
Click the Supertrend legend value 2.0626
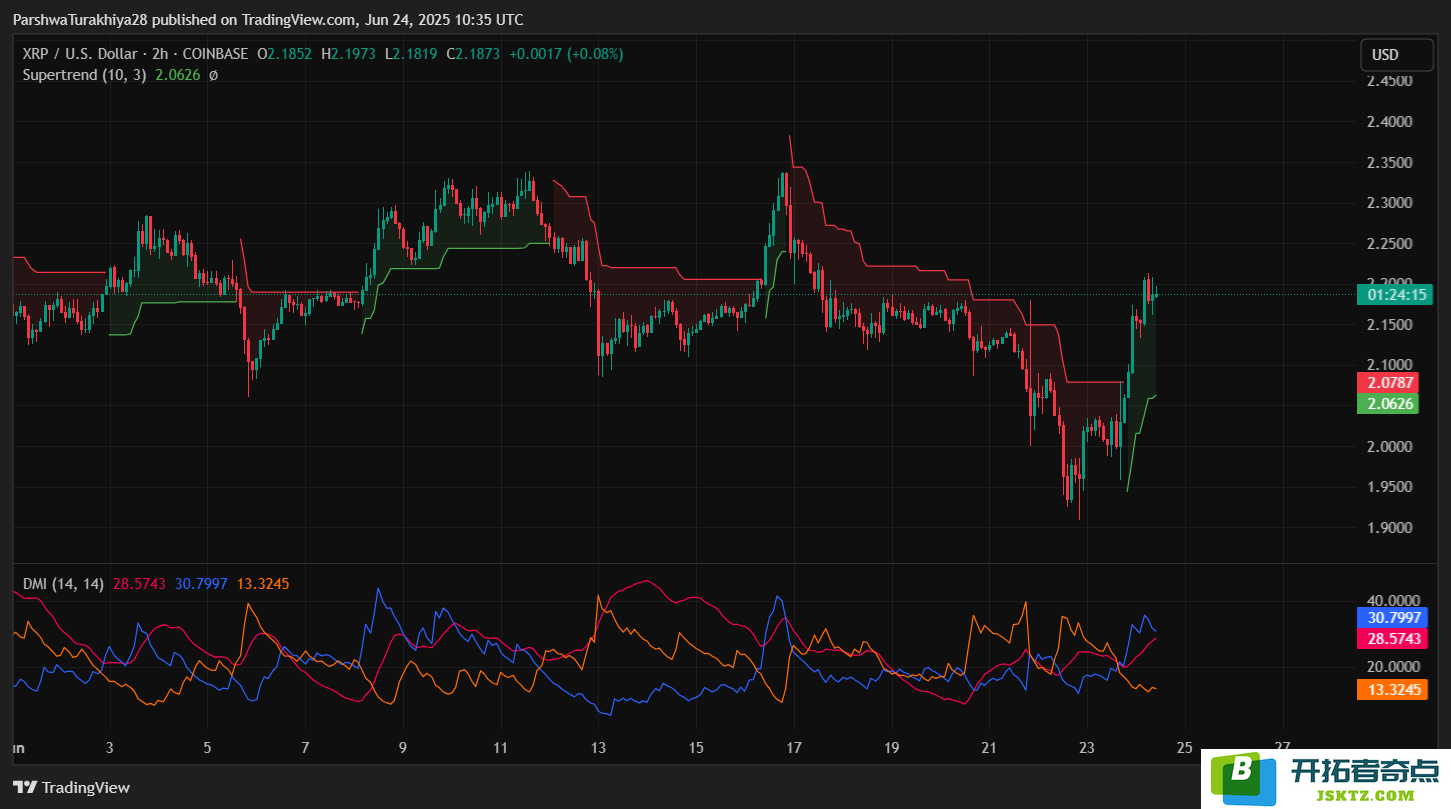(178, 75)
